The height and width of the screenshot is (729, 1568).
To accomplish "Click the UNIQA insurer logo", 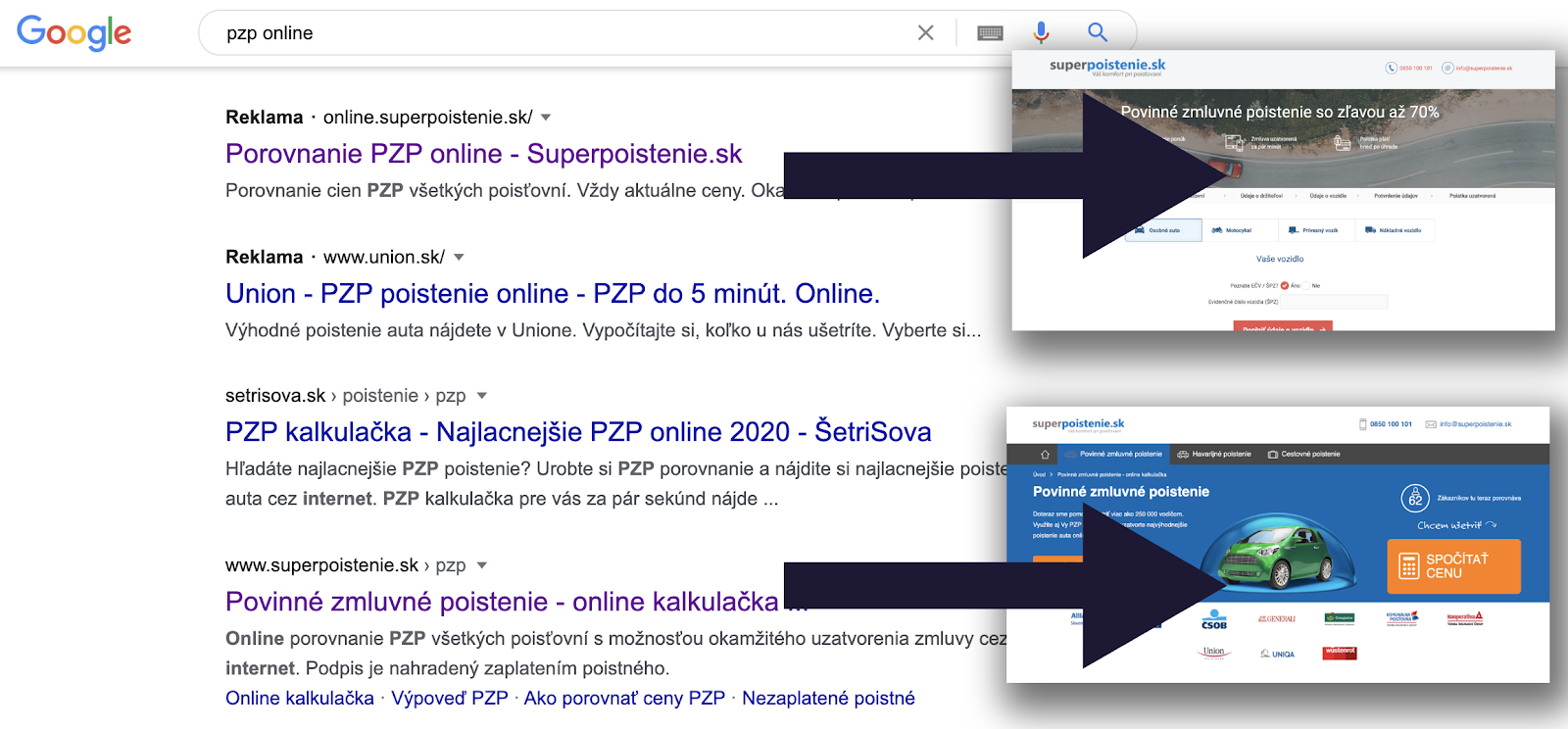I will (x=1277, y=654).
